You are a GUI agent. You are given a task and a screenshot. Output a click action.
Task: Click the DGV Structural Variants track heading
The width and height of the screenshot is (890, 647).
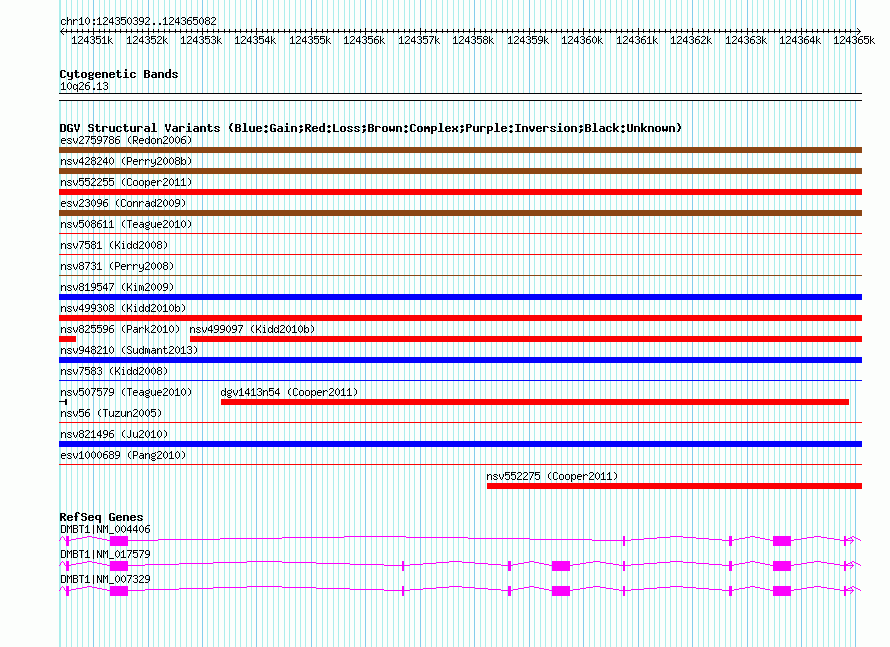tap(370, 128)
